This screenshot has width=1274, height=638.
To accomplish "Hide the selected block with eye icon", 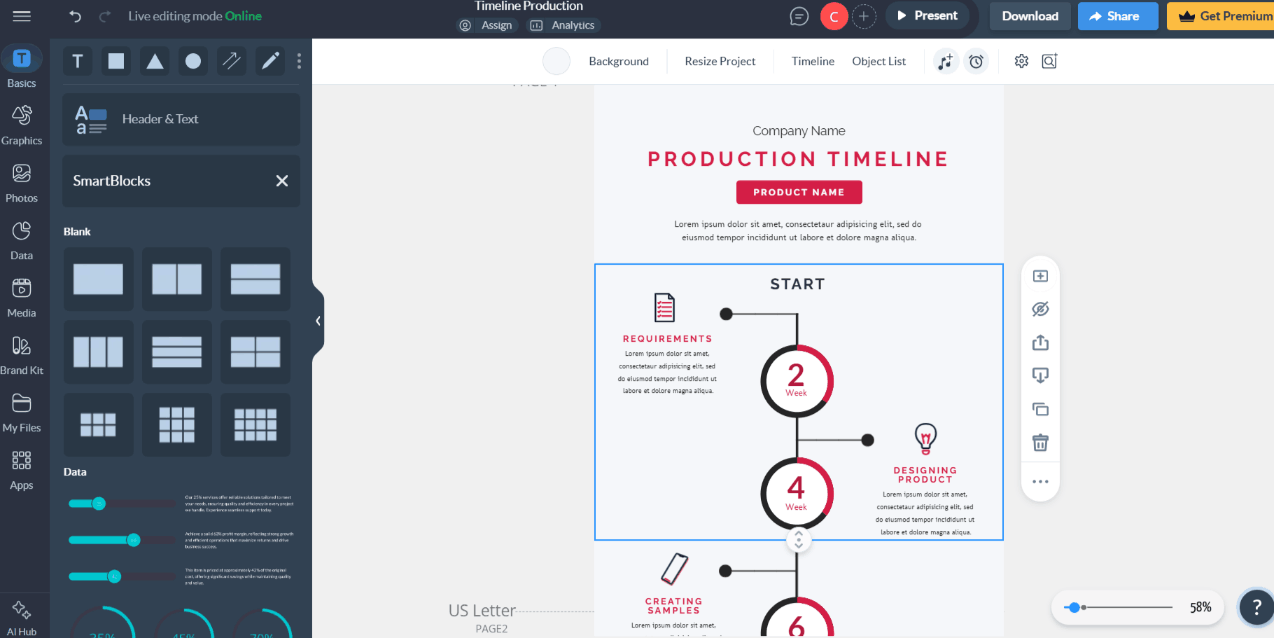I will coord(1040,309).
